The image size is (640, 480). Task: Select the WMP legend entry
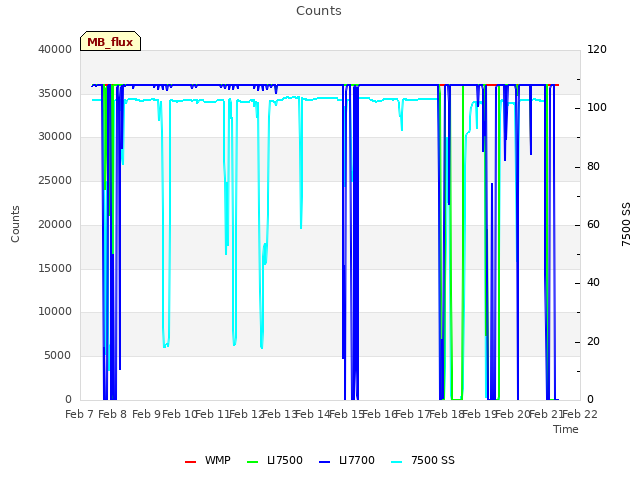pyautogui.click(x=208, y=460)
